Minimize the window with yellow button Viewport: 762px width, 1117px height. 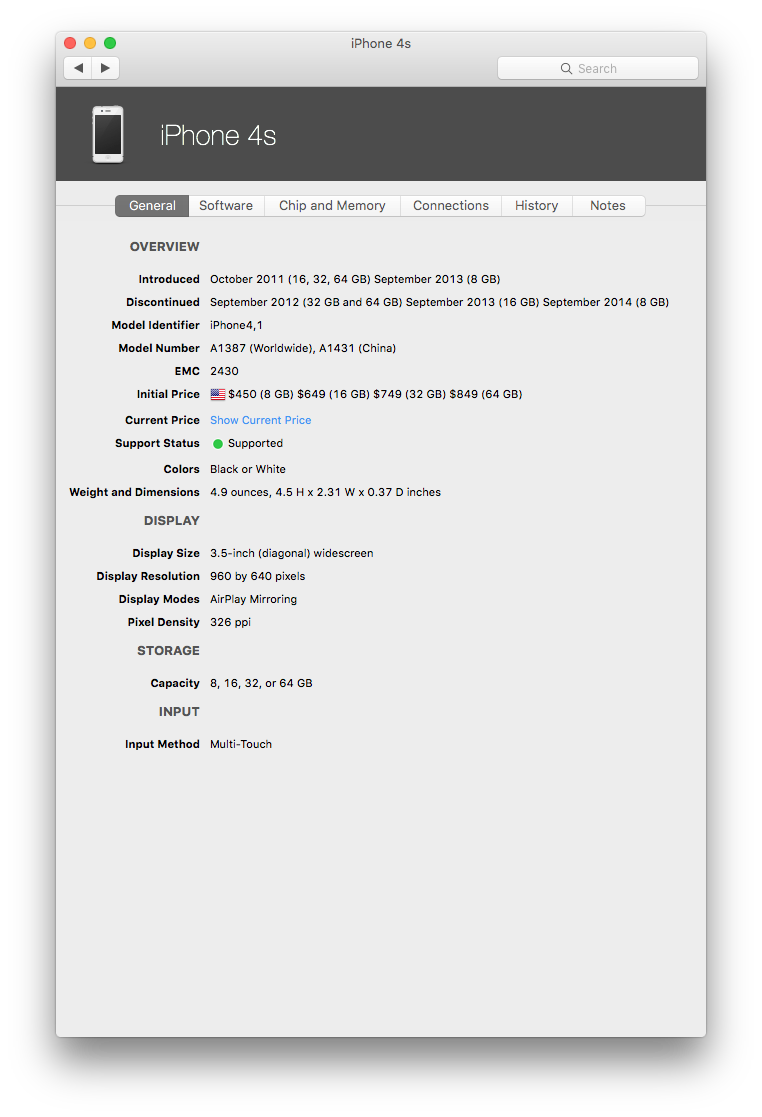point(90,43)
